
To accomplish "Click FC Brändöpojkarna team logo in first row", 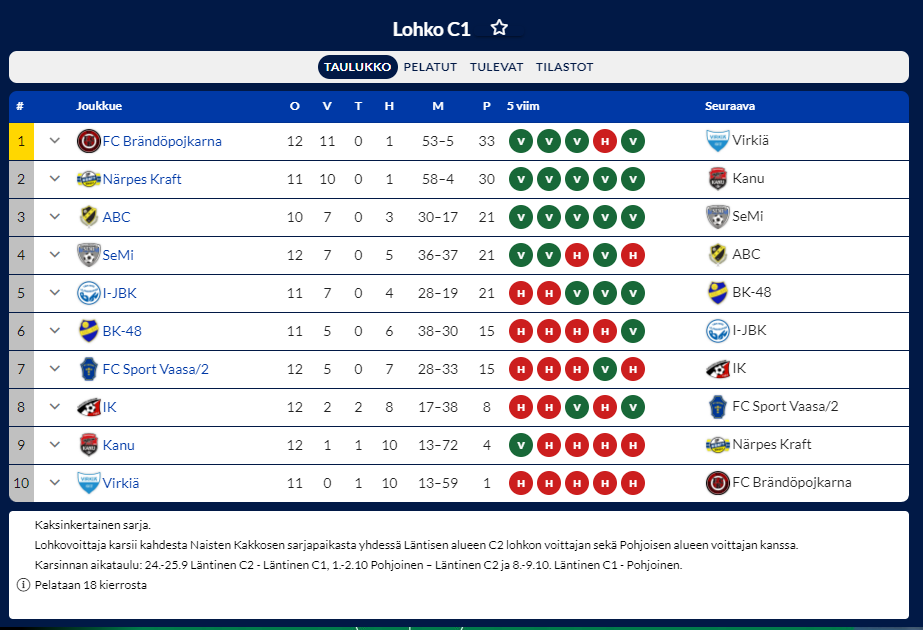I will point(88,141).
